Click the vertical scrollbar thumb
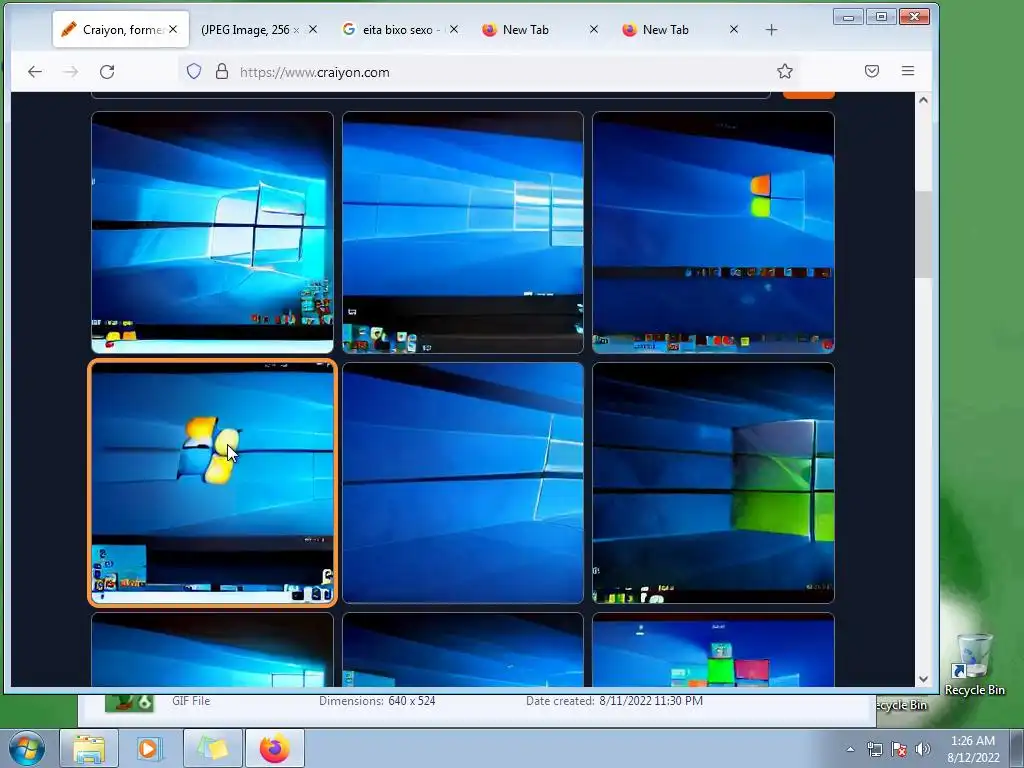 923,234
